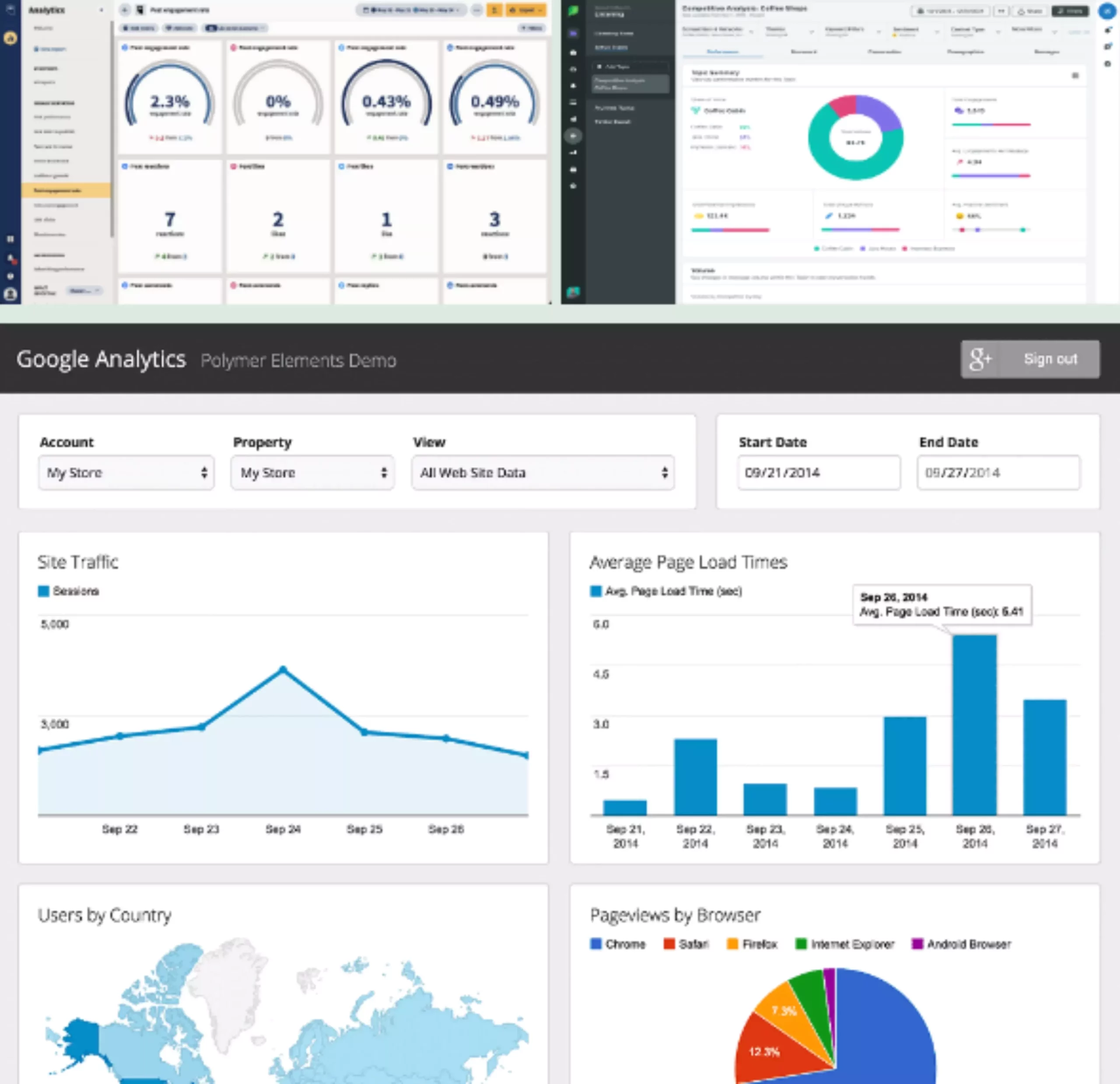
Task: Toggle the Chrome legend in Pageviews chart
Action: click(617, 944)
